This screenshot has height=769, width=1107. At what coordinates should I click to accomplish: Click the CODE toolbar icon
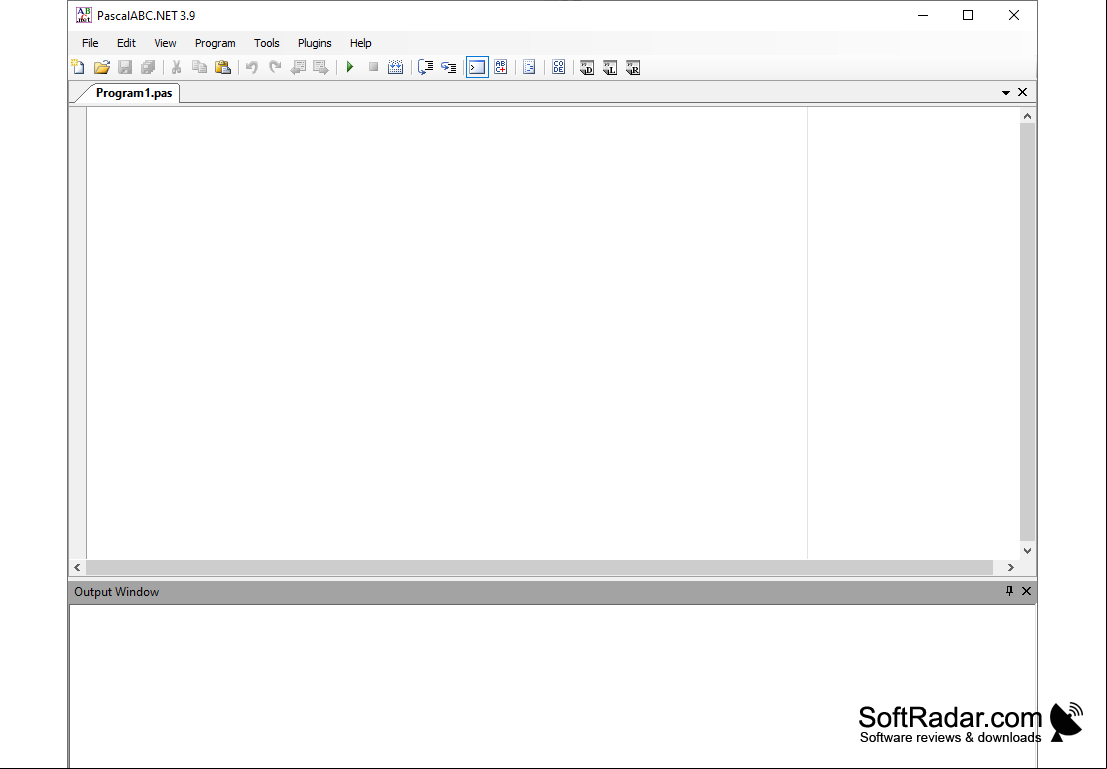tap(558, 67)
